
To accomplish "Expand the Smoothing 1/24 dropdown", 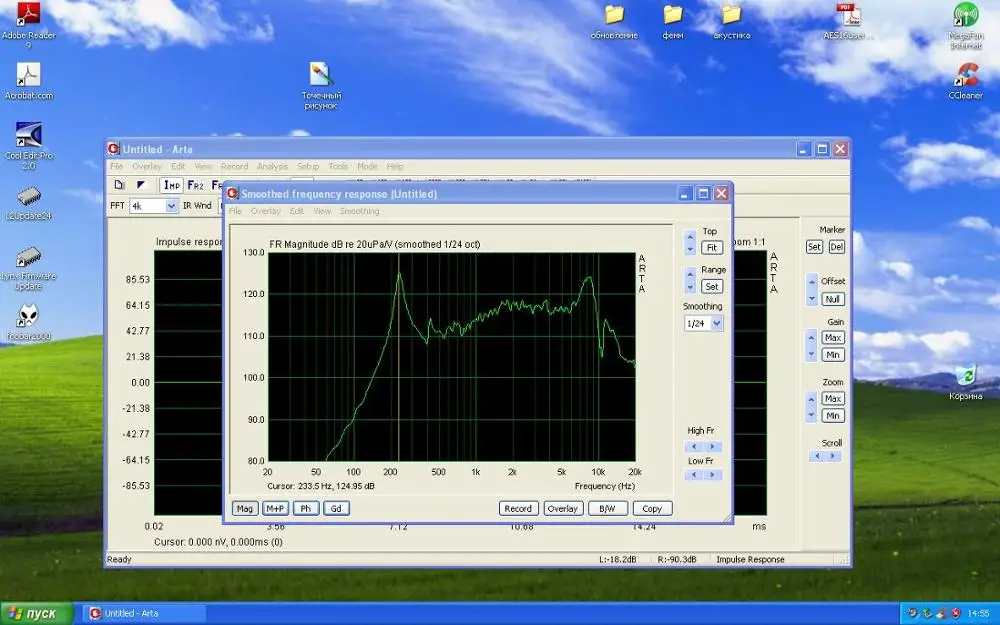I will [717, 324].
